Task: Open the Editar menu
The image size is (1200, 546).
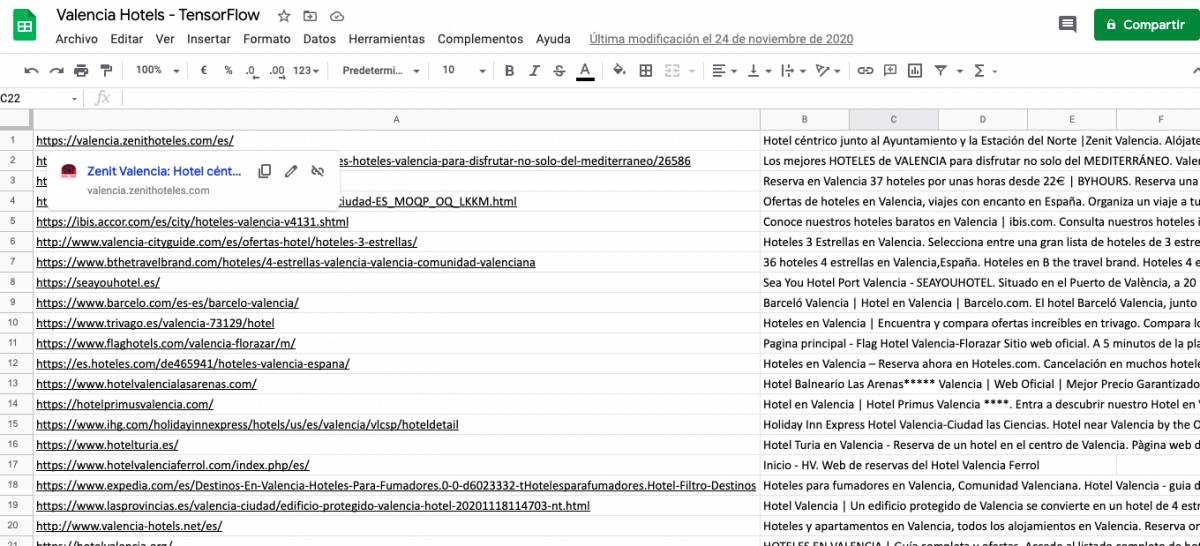Action: point(127,39)
